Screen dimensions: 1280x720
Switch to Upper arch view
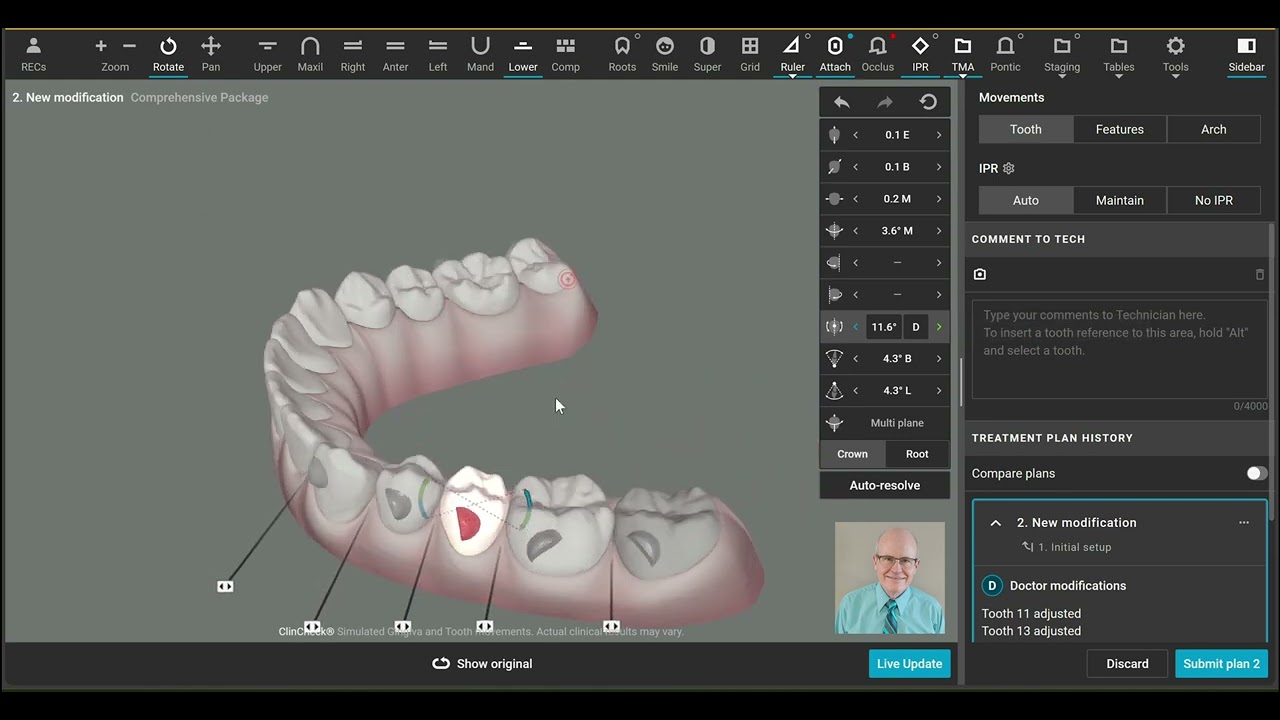[x=267, y=54]
